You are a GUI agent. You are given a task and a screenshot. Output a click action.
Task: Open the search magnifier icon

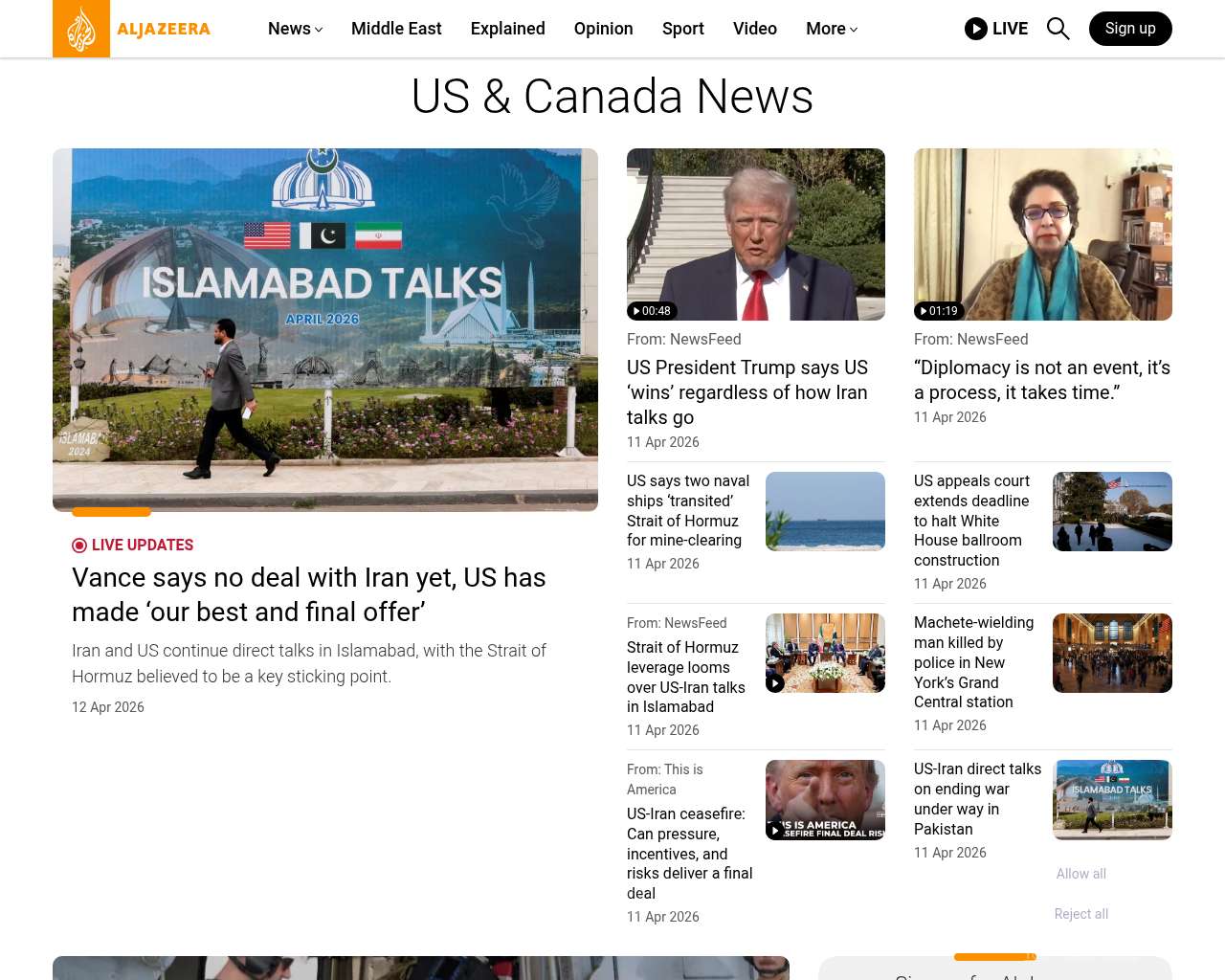pyautogui.click(x=1058, y=29)
